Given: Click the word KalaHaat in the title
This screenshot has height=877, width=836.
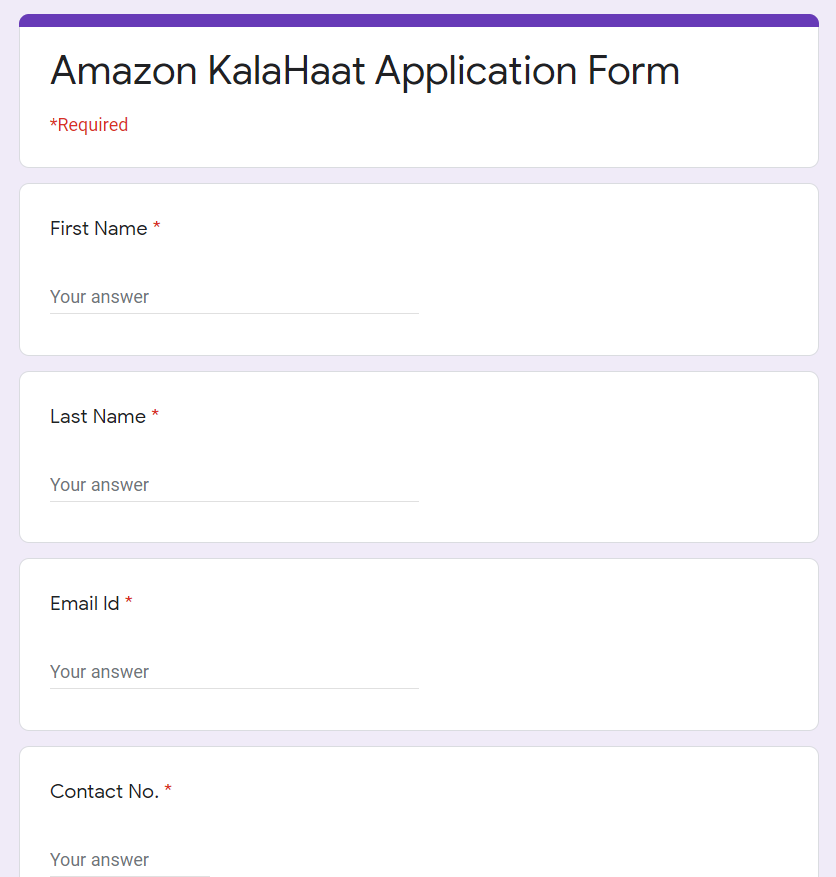Looking at the screenshot, I should tap(286, 72).
